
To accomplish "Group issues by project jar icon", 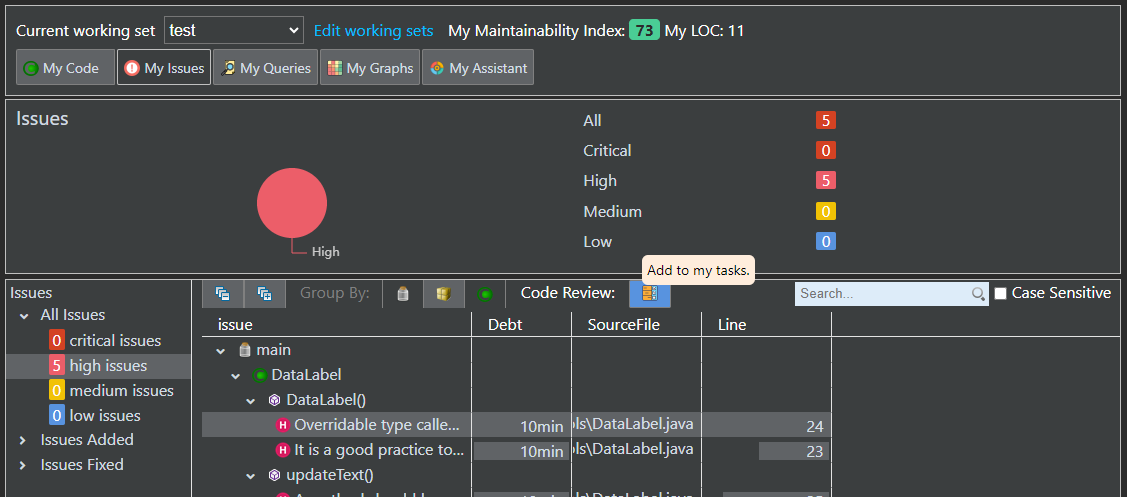I will [403, 294].
